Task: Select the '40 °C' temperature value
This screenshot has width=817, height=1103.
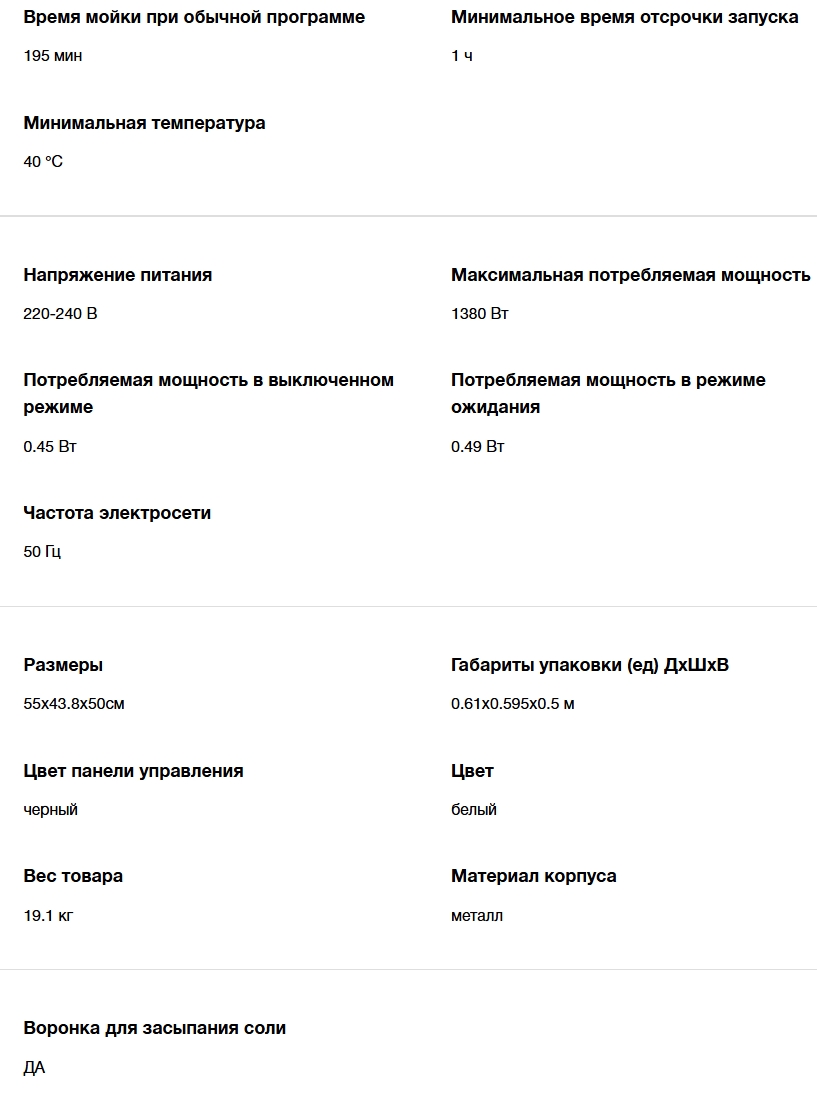Action: click(43, 162)
